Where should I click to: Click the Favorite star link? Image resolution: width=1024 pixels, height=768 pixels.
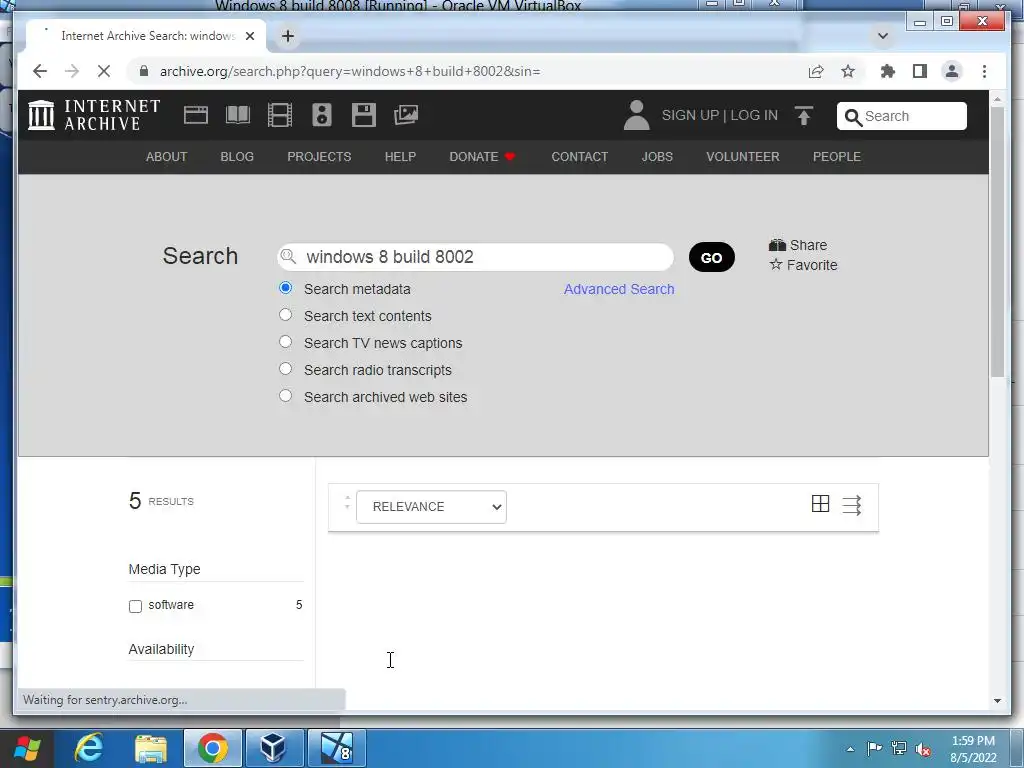tap(803, 265)
